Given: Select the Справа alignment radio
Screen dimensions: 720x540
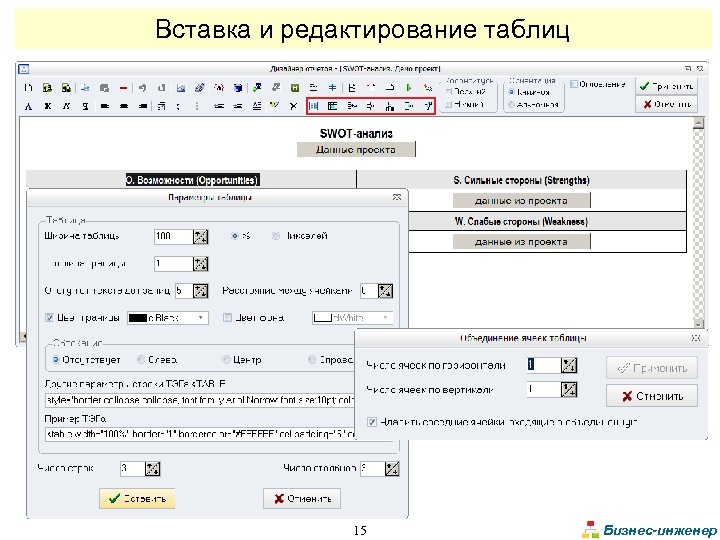Looking at the screenshot, I should point(312,360).
